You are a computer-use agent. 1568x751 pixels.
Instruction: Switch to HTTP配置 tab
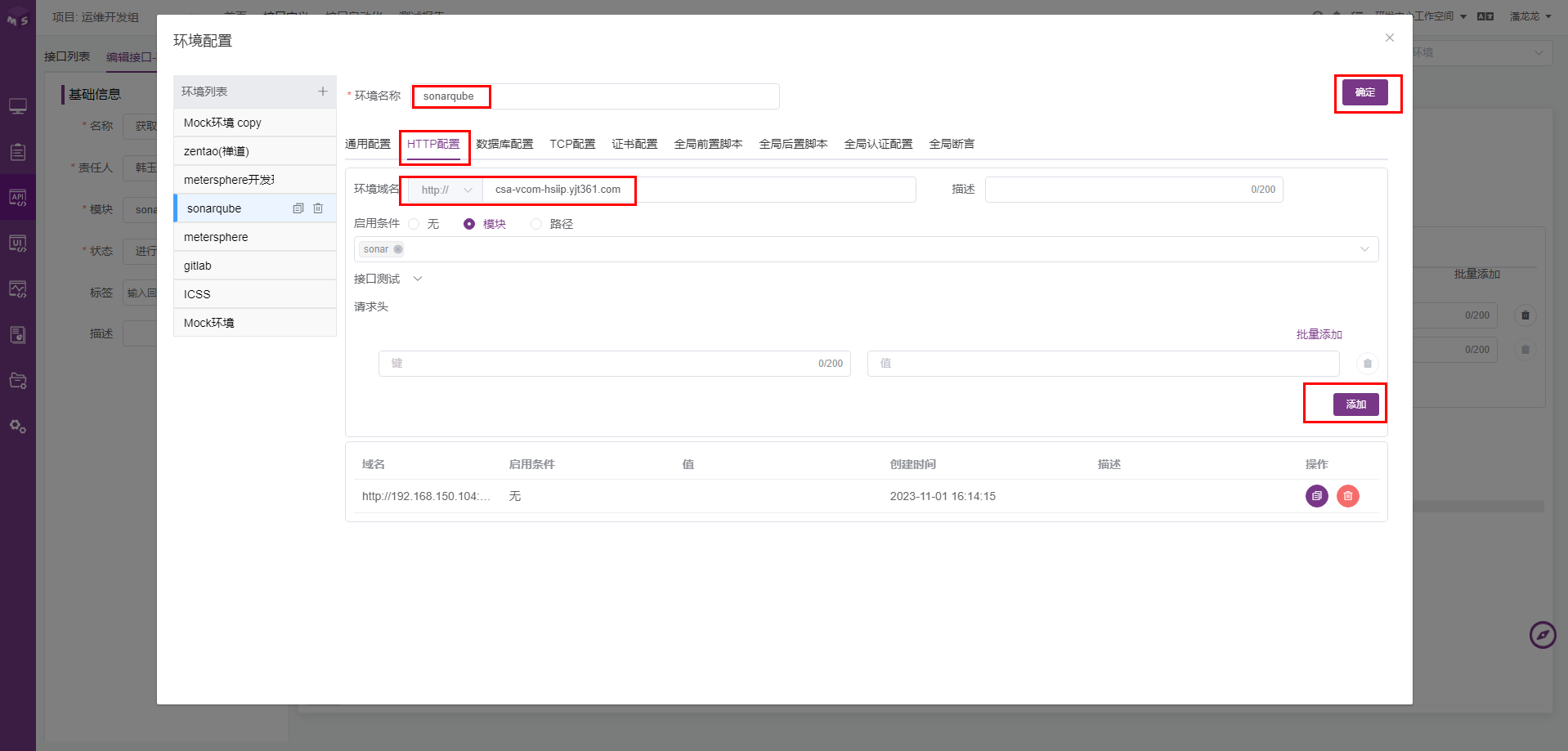(433, 144)
